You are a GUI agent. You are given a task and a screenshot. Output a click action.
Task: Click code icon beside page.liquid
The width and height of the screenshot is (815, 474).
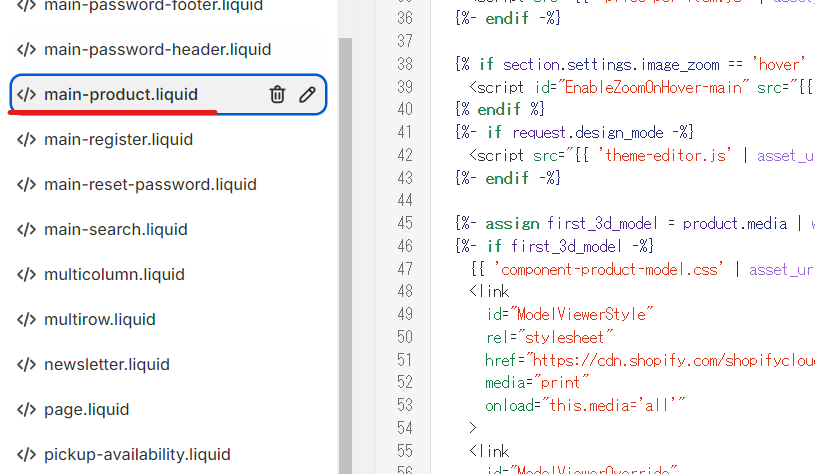(27, 410)
